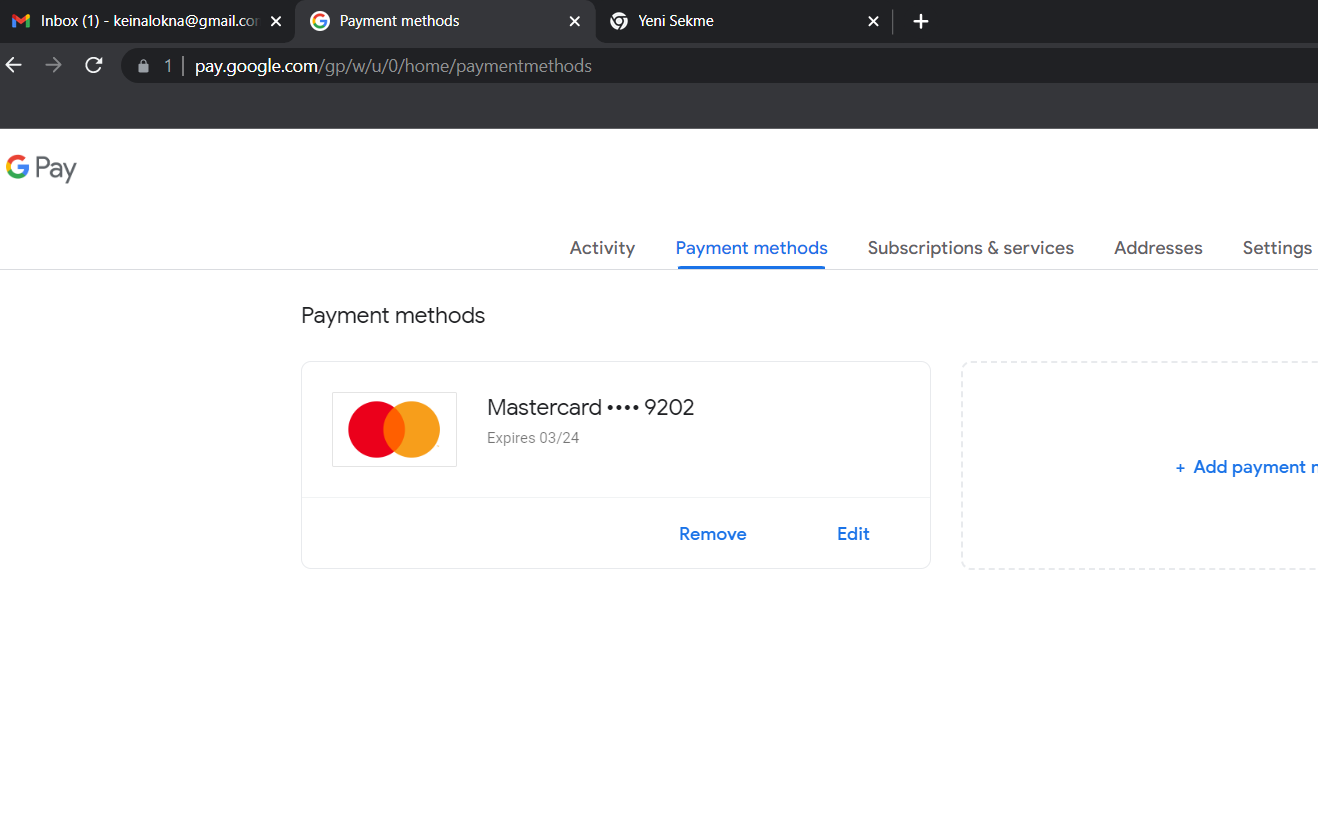Select the Payment methods navigation tab
This screenshot has width=1318, height=836.
point(751,248)
